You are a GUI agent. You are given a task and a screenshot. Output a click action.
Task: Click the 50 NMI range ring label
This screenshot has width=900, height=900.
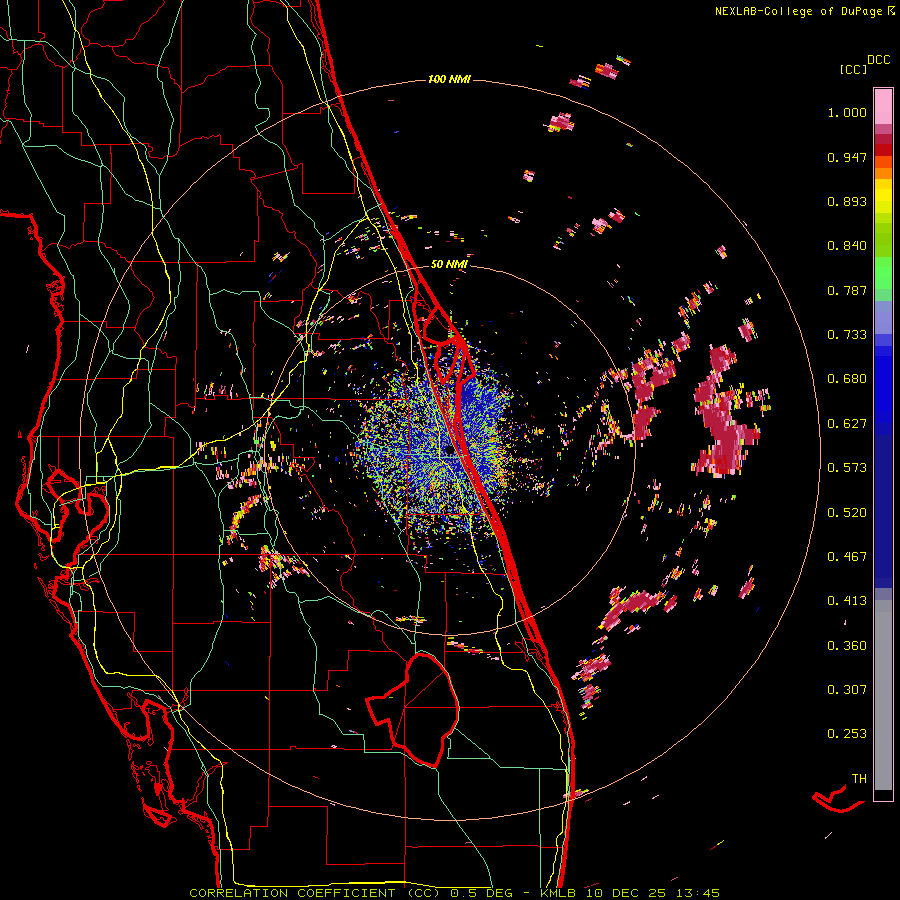pyautogui.click(x=449, y=264)
